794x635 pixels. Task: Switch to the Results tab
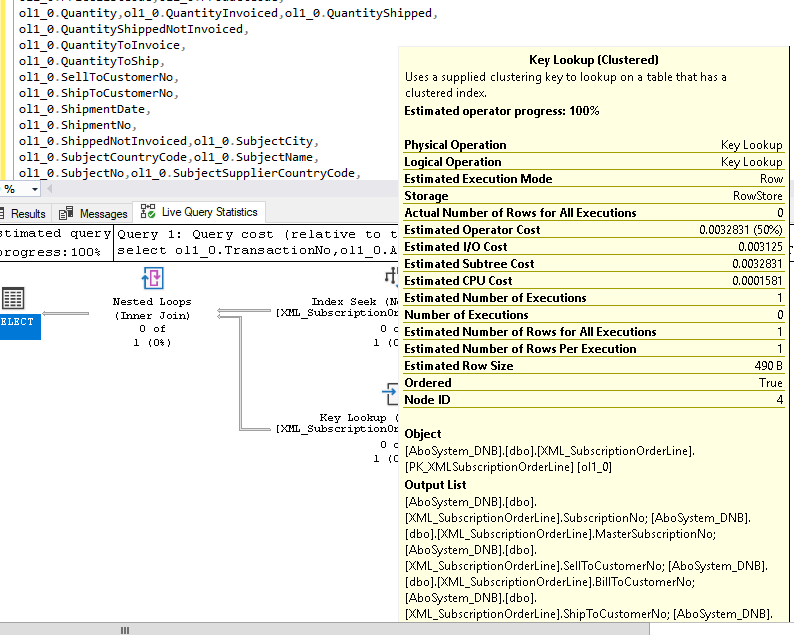24,213
